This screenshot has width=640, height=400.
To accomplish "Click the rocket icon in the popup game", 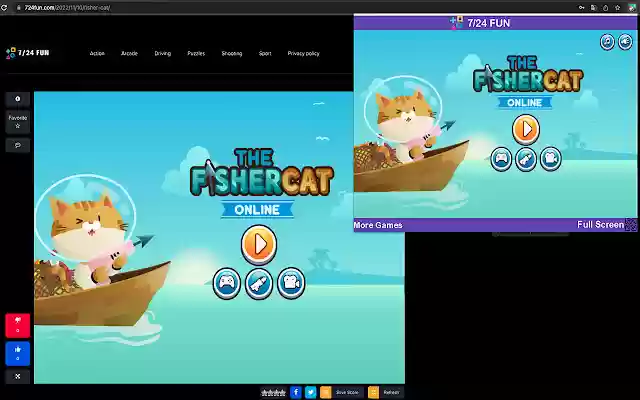I will pyautogui.click(x=526, y=159).
